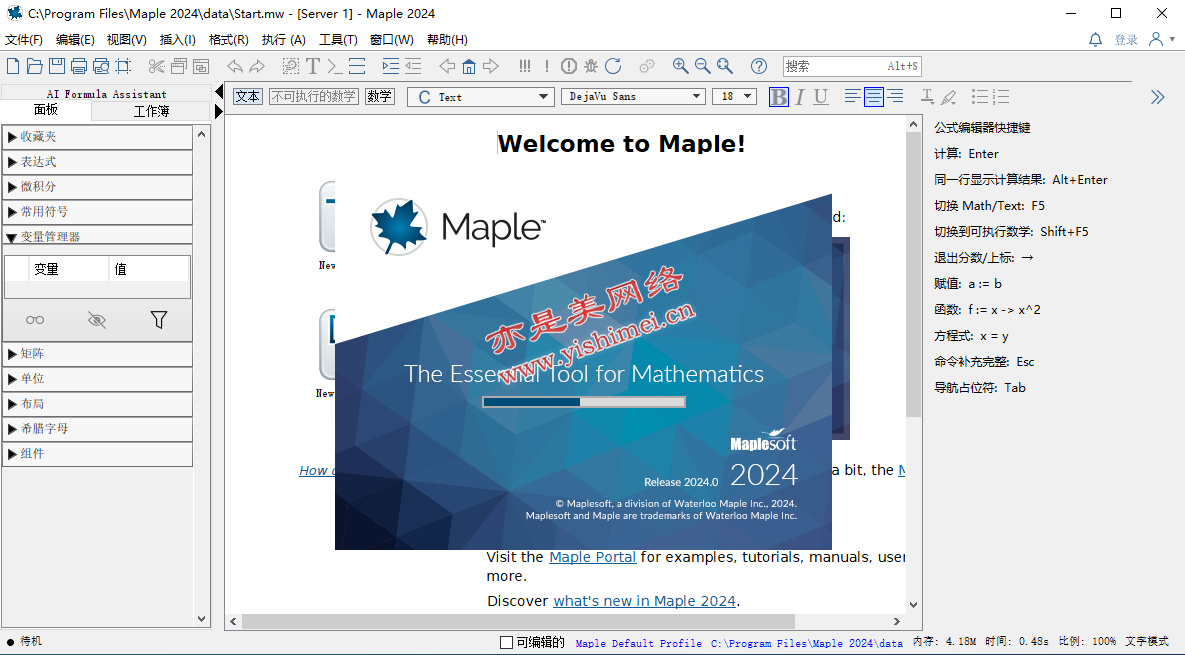Open the filter funnel in variable manager
This screenshot has height=655, width=1185.
pos(158,320)
